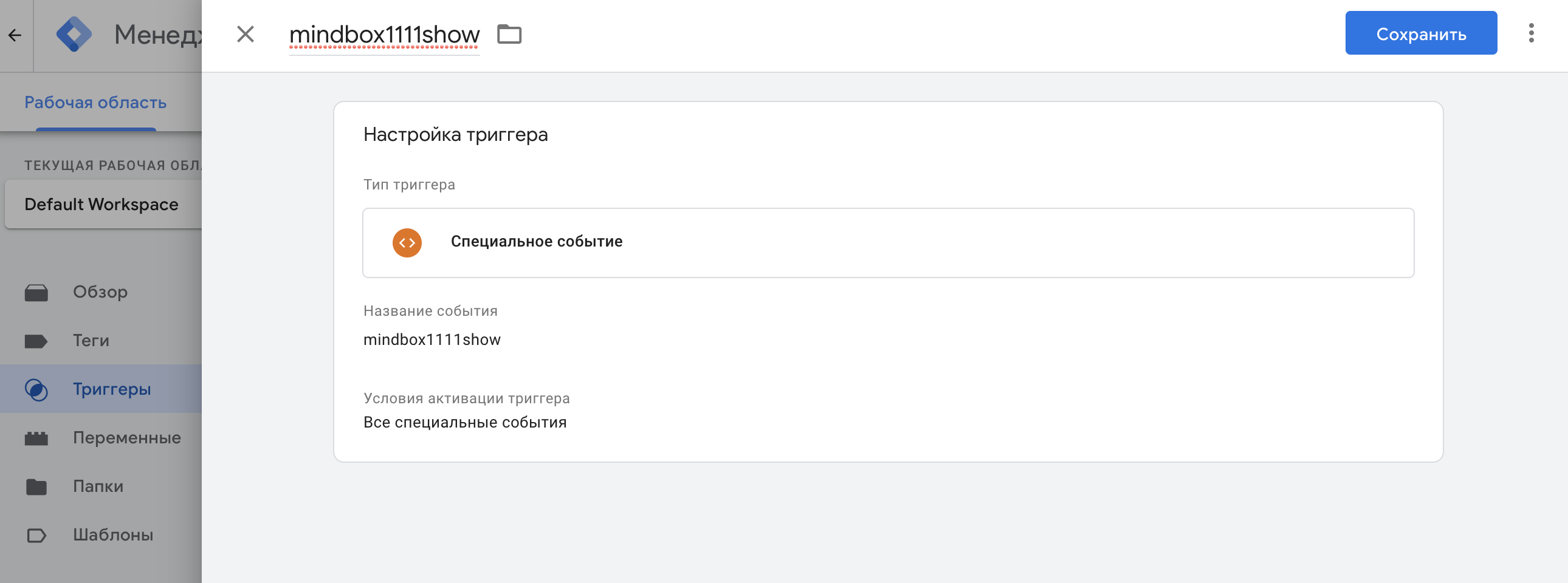Click the Условия активации триггера label
Screen dimensions: 1568x583
tap(466, 398)
